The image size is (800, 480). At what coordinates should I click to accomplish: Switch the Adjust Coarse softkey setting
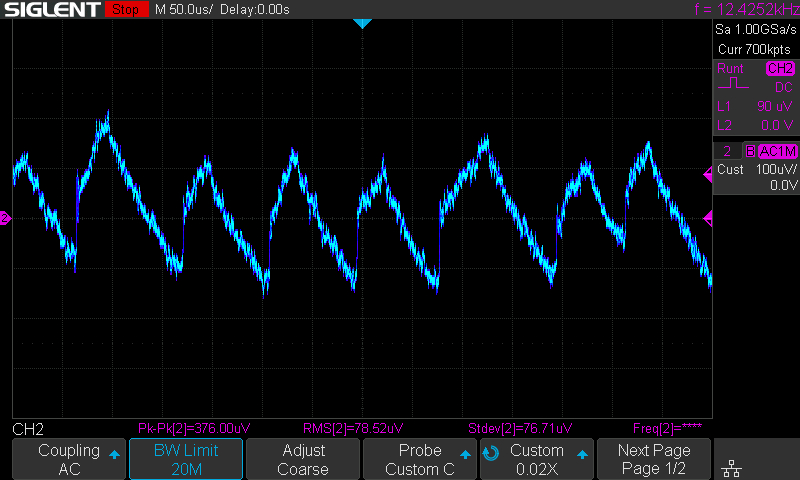coord(303,459)
